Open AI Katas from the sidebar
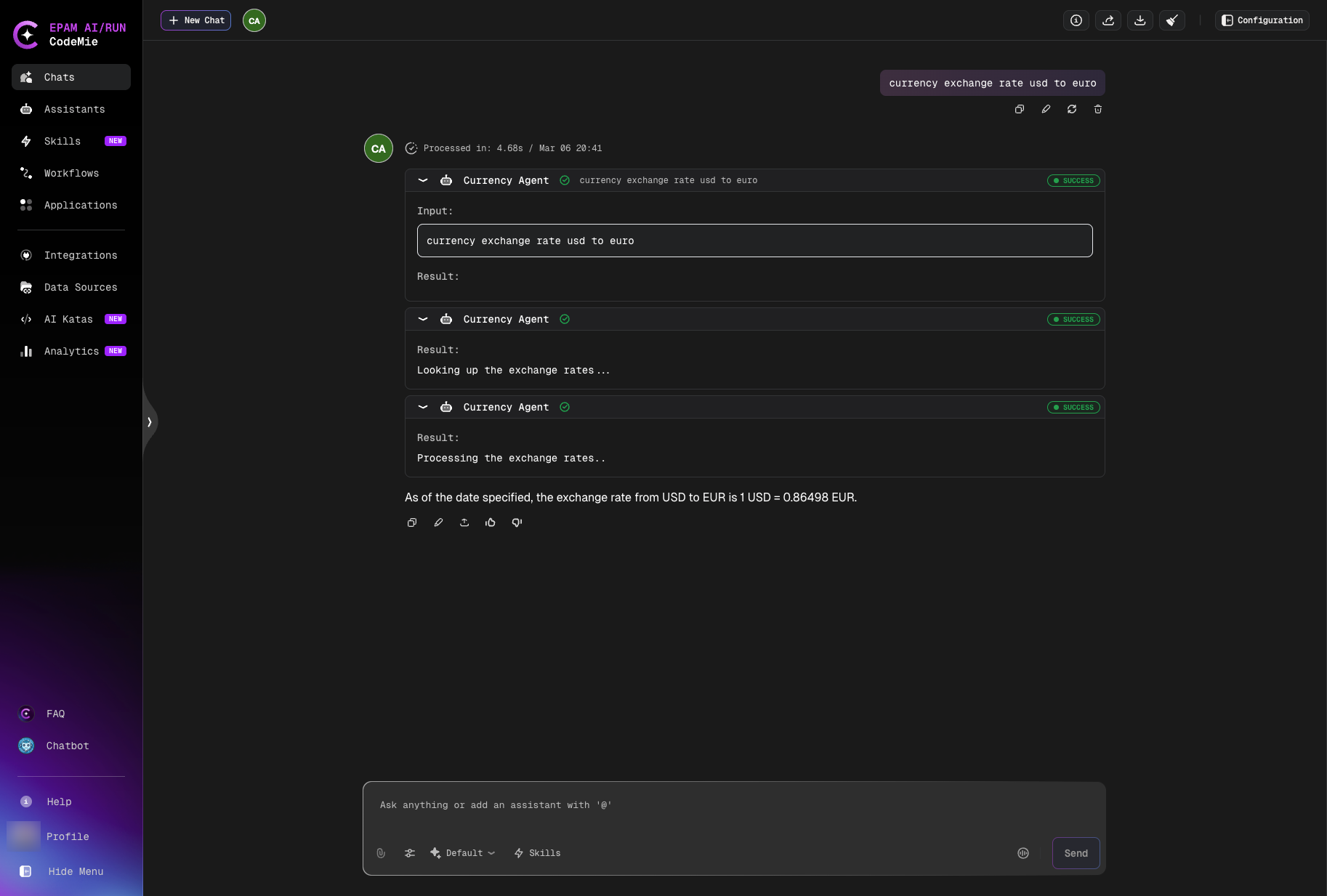1327x896 pixels. pyautogui.click(x=68, y=319)
